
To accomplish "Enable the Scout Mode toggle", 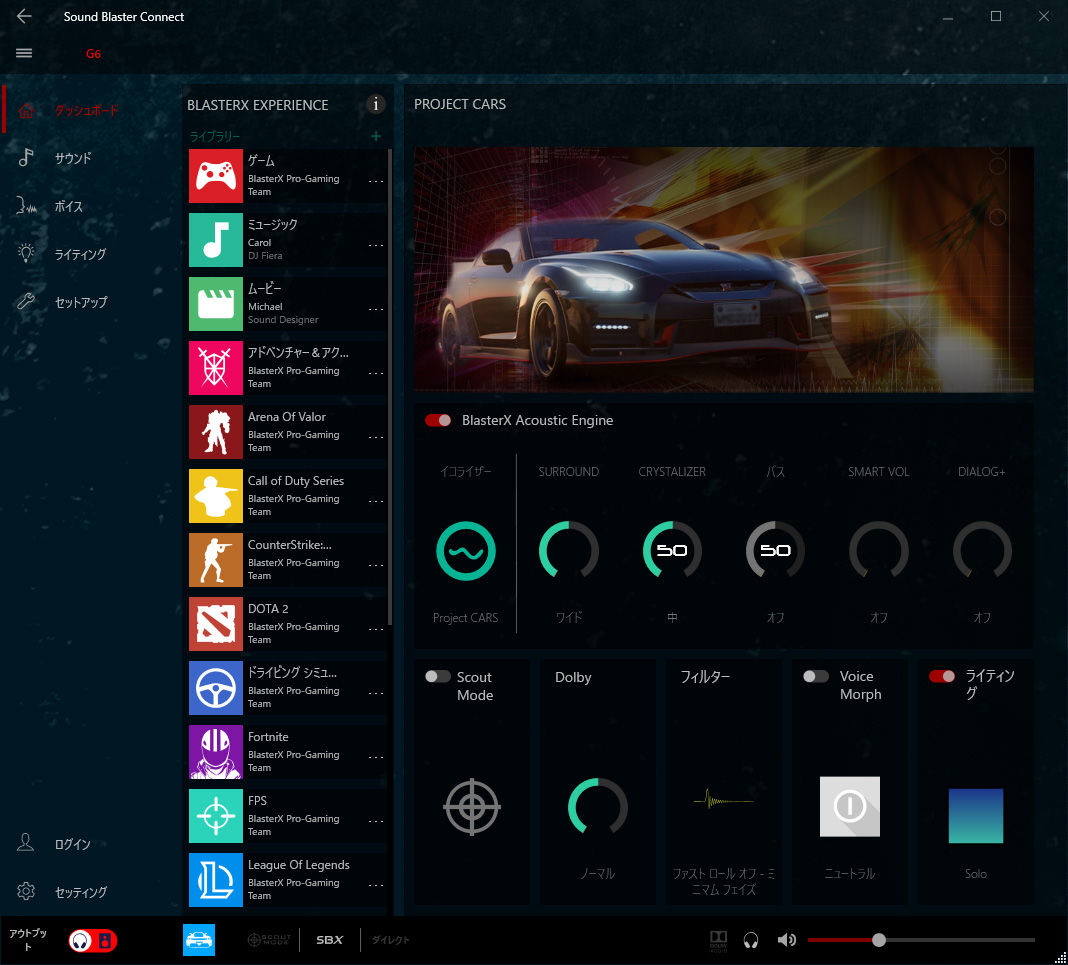I will coord(438,677).
